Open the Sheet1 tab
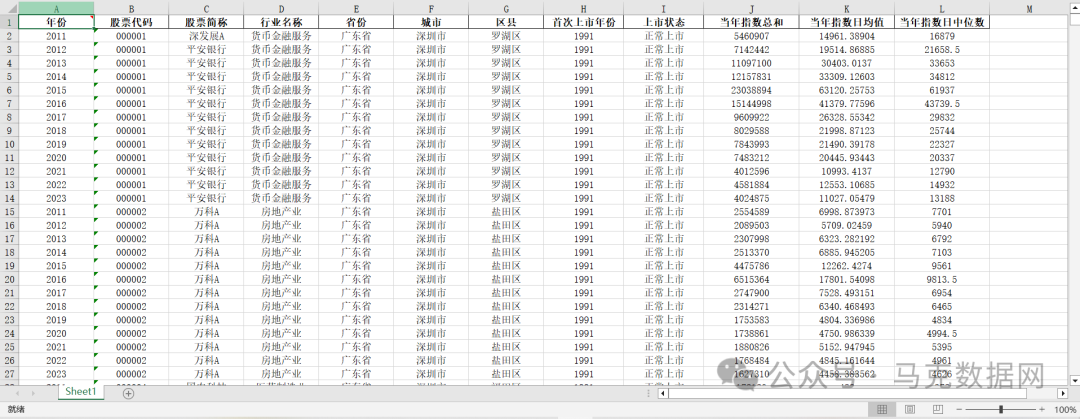 [81, 391]
